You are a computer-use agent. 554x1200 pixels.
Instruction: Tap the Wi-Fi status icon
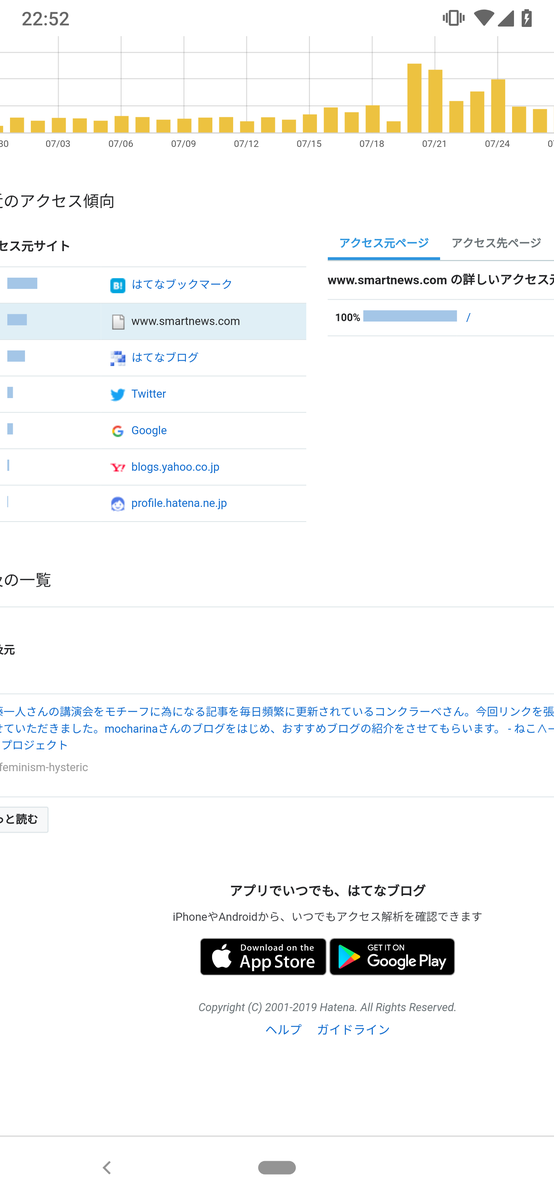[484, 18]
